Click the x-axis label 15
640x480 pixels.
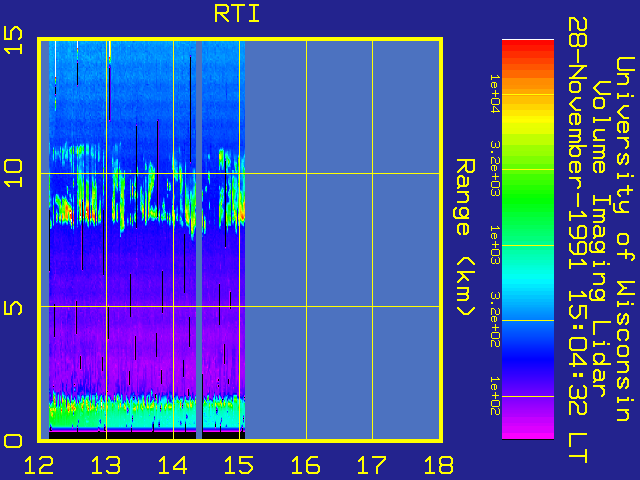coord(239,465)
